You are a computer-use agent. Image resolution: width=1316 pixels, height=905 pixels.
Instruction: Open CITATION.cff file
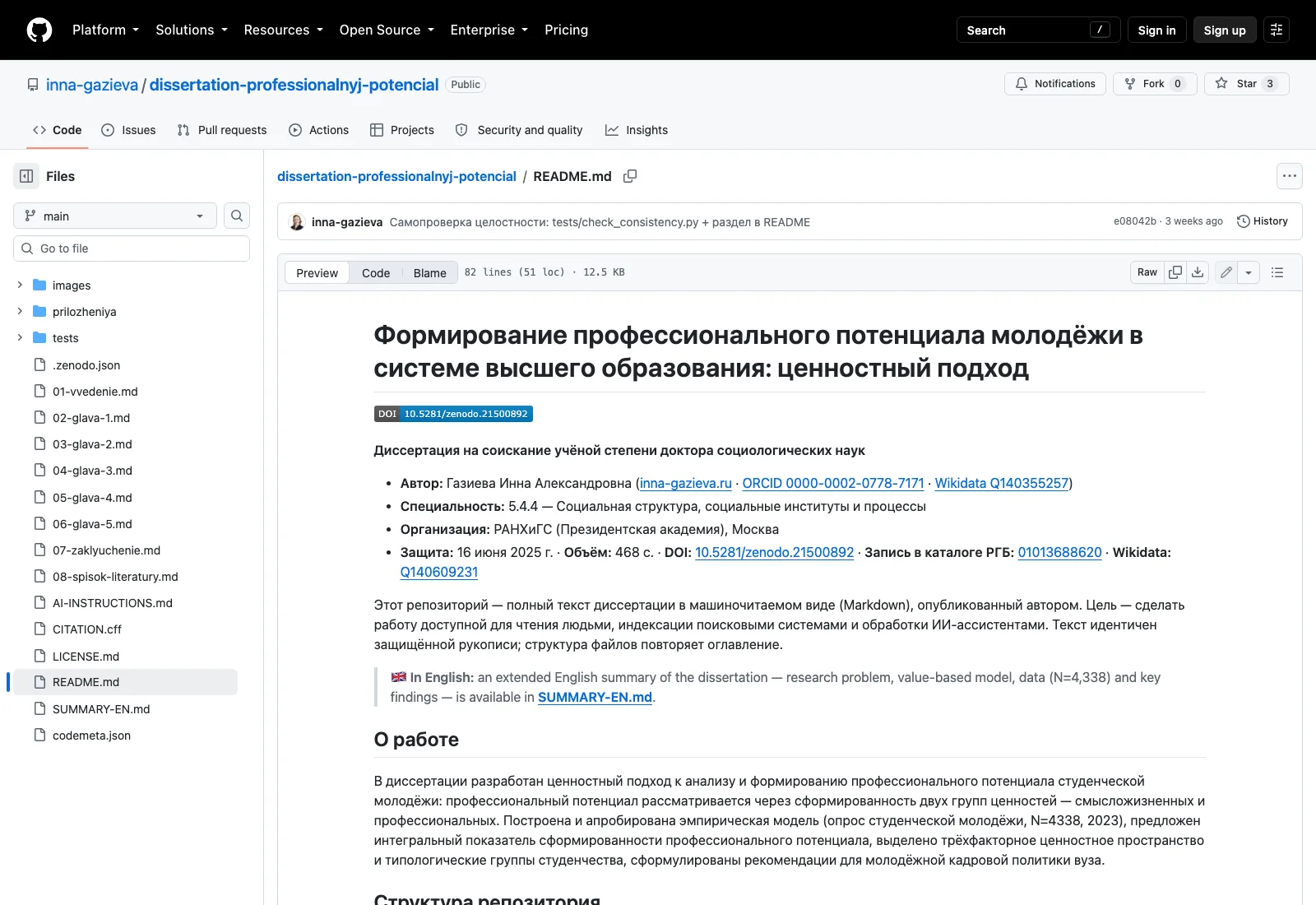click(87, 629)
